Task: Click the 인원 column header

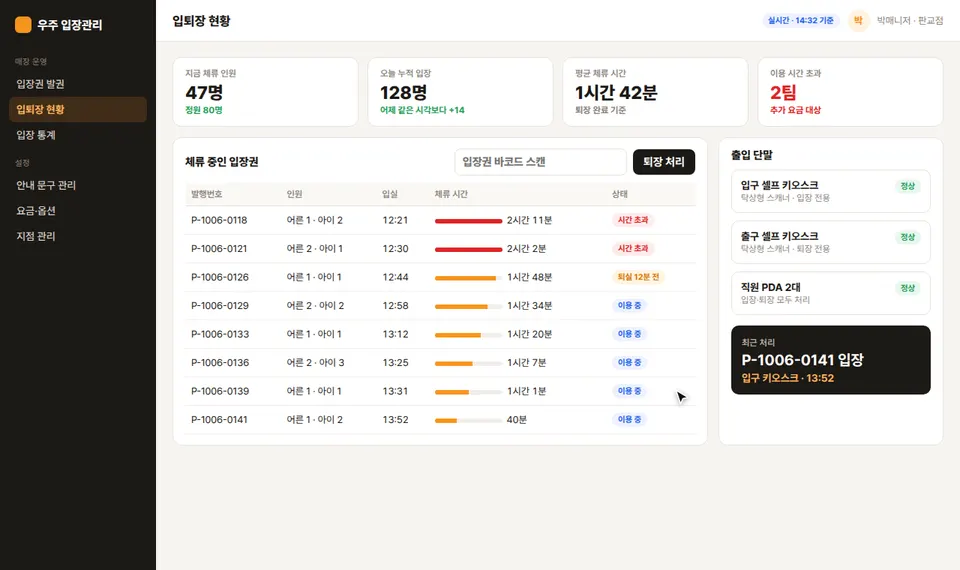Action: click(x=294, y=194)
